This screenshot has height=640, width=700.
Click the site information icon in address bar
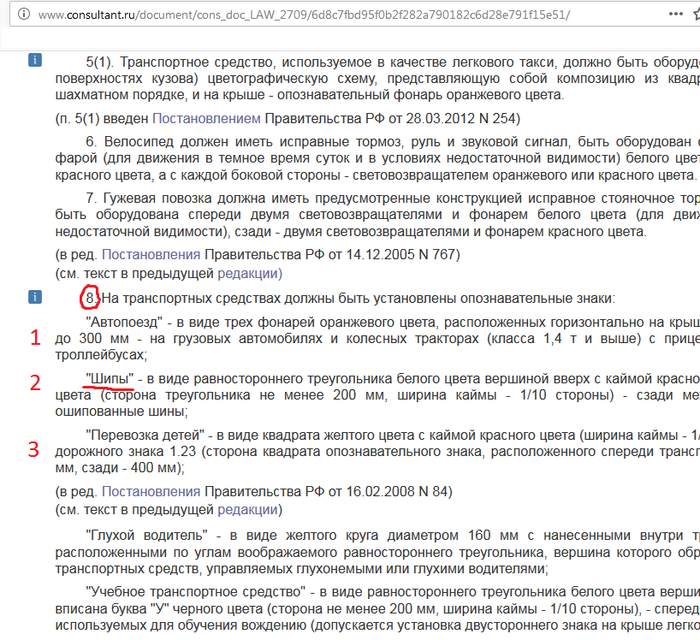10,16
